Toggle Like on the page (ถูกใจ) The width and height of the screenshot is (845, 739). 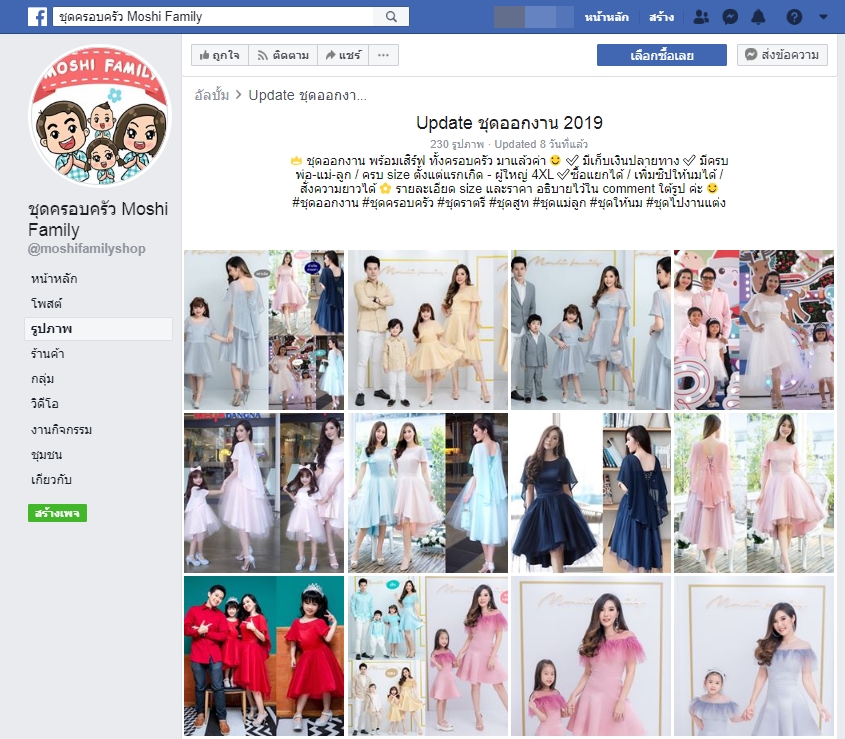pyautogui.click(x=219, y=55)
